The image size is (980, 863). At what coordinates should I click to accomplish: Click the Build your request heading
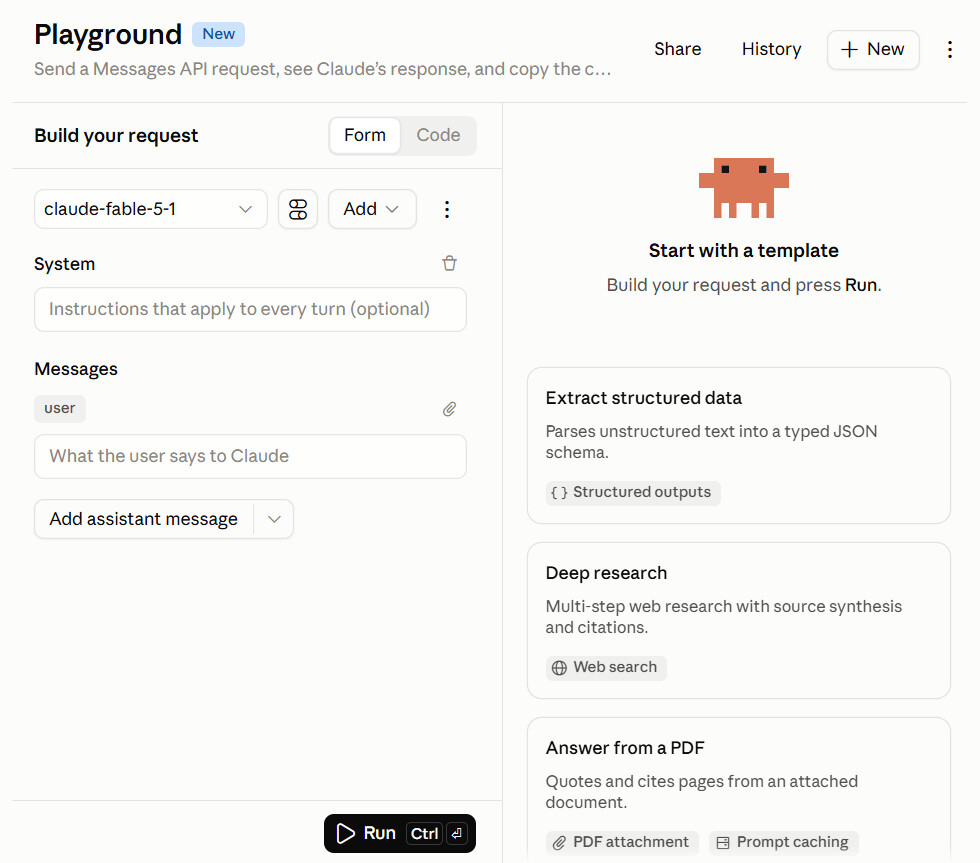(x=116, y=136)
